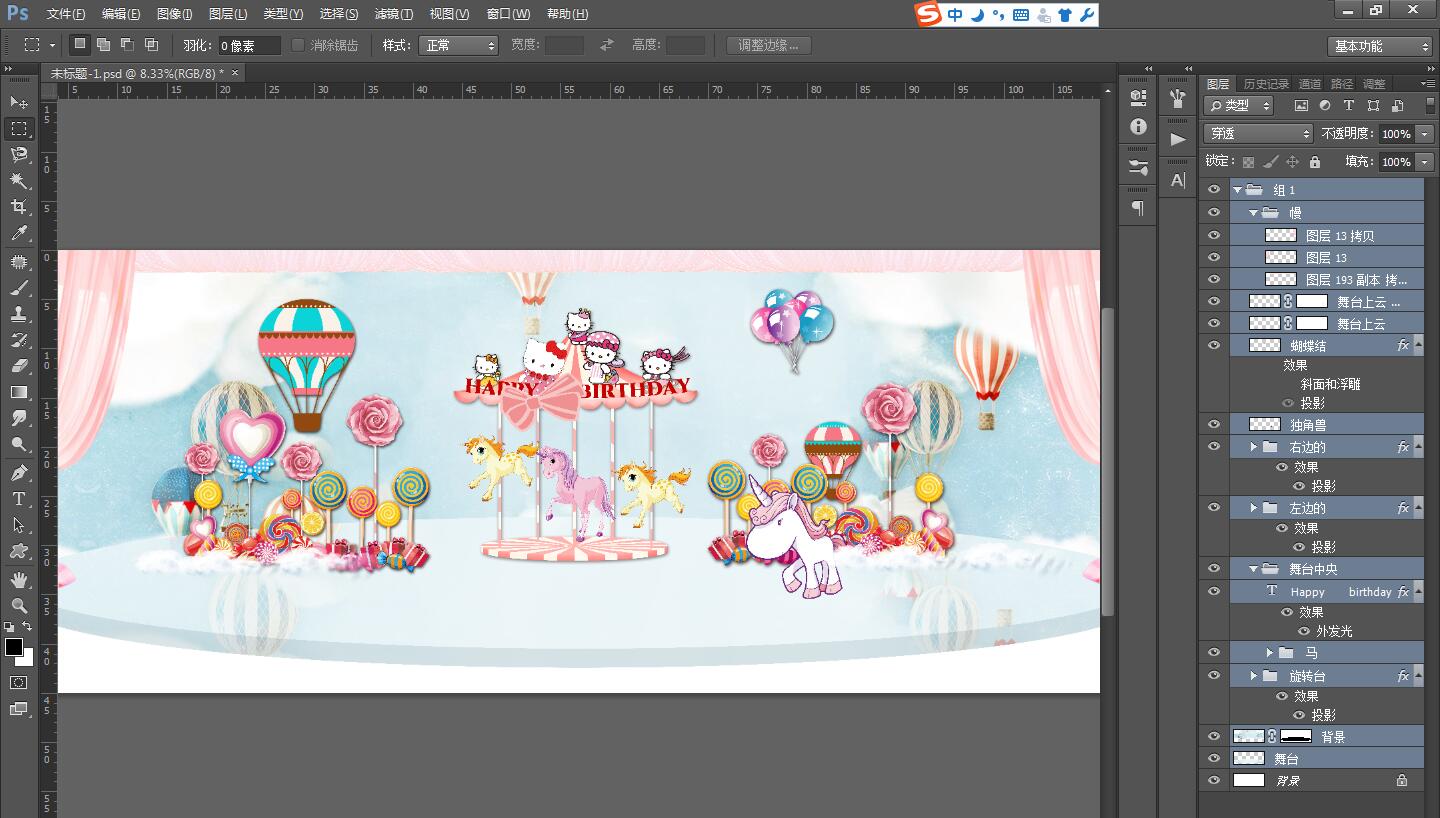The height and width of the screenshot is (818, 1440).
Task: Open the 样式 style dropdown
Action: [x=459, y=45]
